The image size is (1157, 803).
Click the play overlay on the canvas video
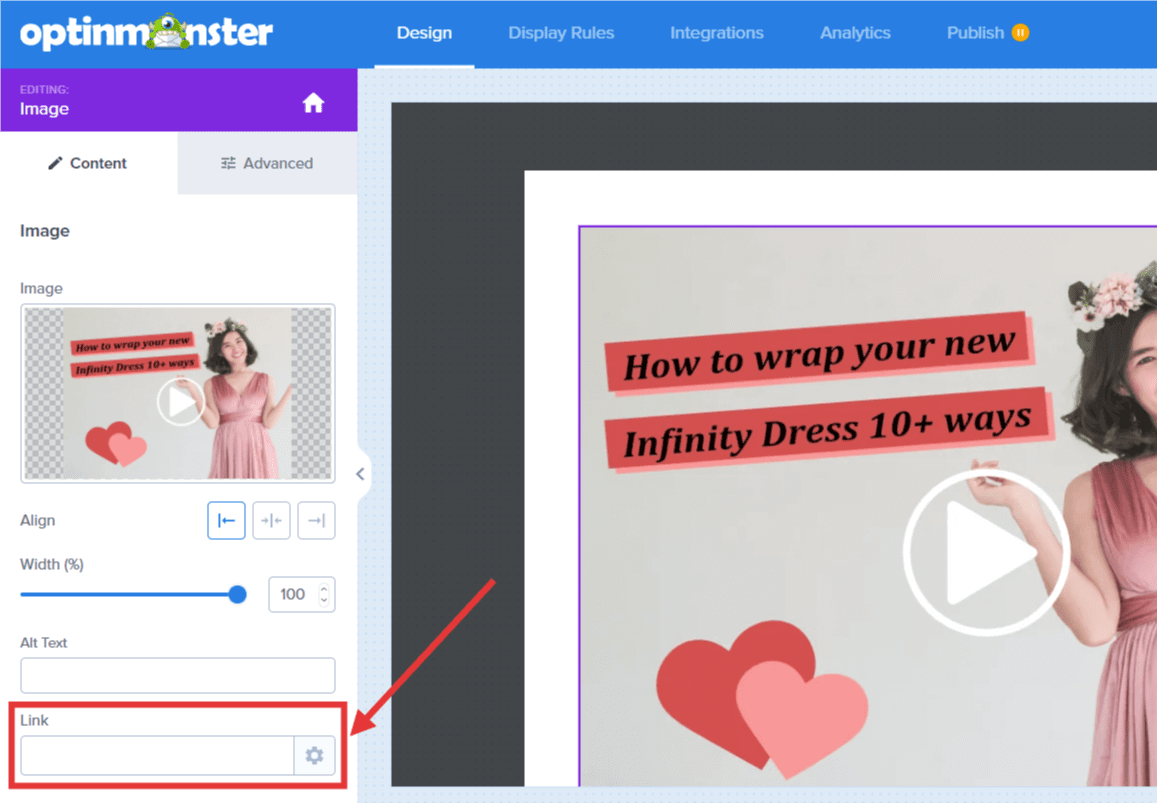tap(985, 551)
